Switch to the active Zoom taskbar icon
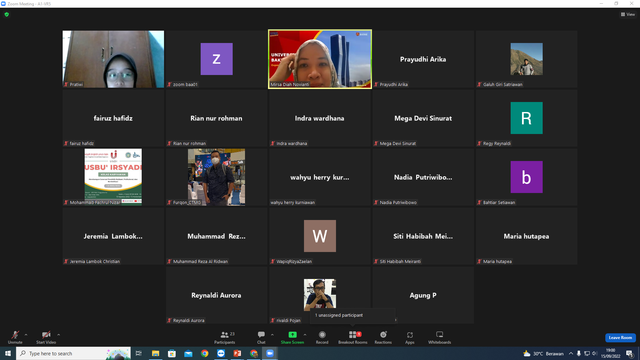Image resolution: width=640 pixels, height=360 pixels. pos(270,353)
